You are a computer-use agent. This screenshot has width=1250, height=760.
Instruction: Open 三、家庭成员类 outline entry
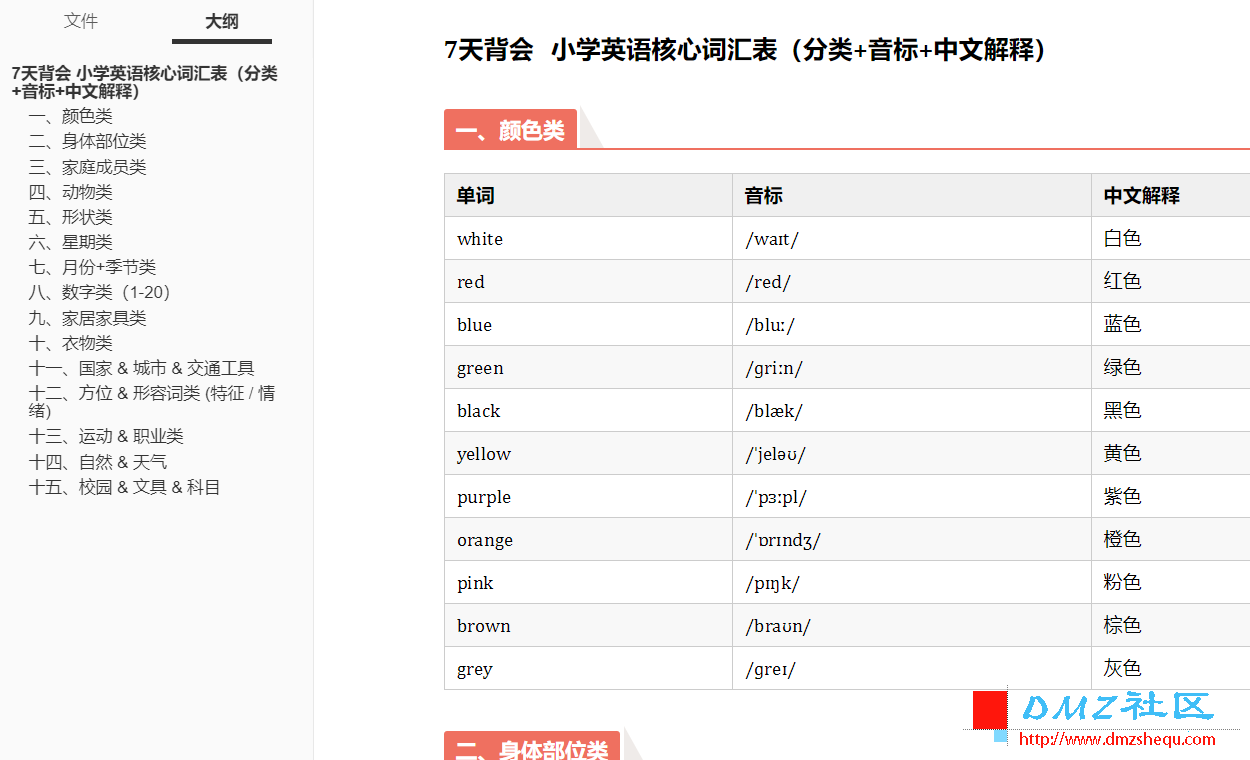click(87, 167)
